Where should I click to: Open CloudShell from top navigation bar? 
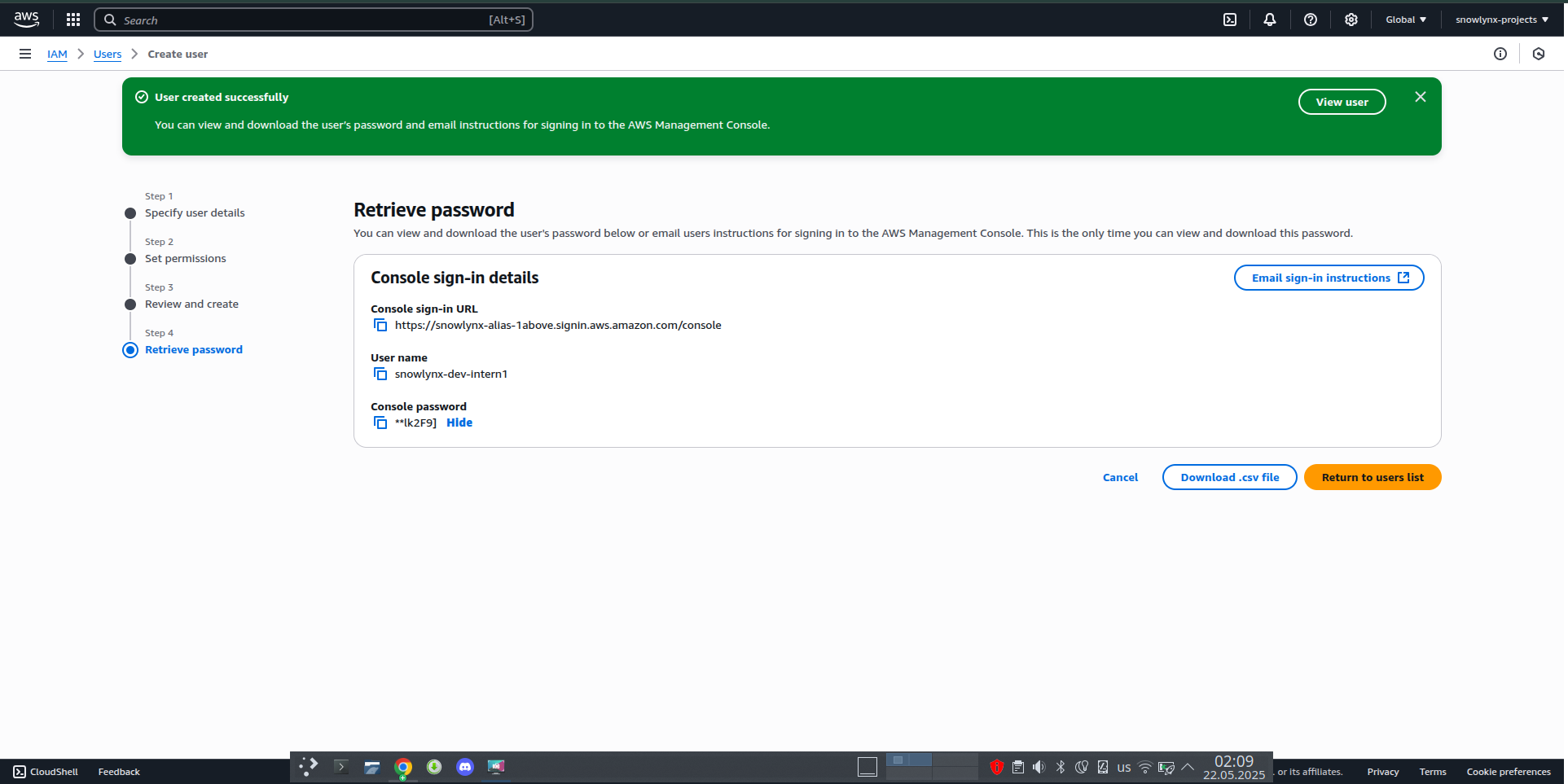point(1230,20)
